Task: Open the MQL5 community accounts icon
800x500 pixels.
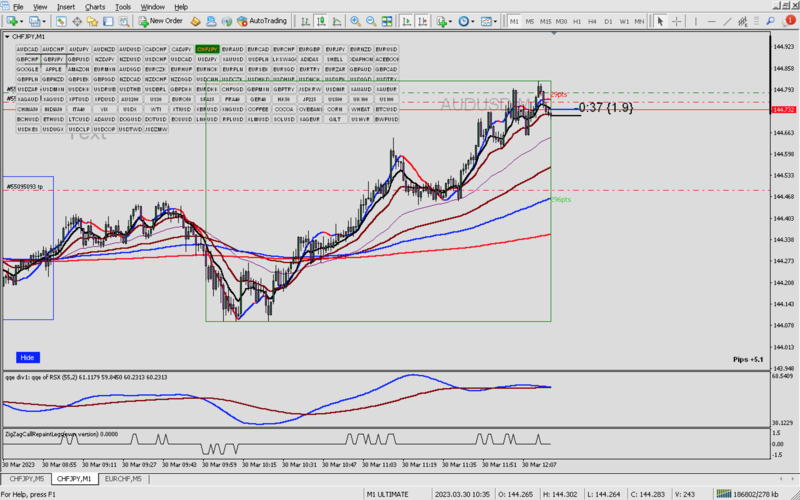Action: [x=211, y=21]
